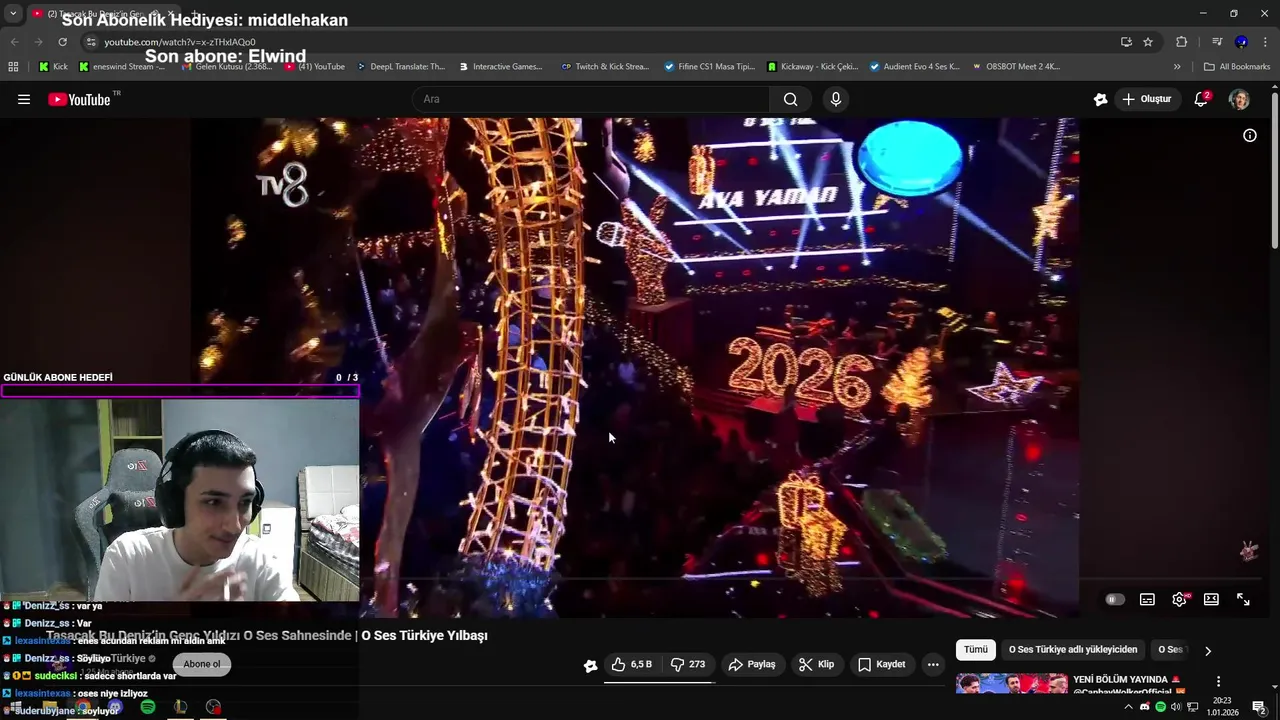Open the taskbar clock showing 20:23
The image size is (1280, 720).
1221,707
